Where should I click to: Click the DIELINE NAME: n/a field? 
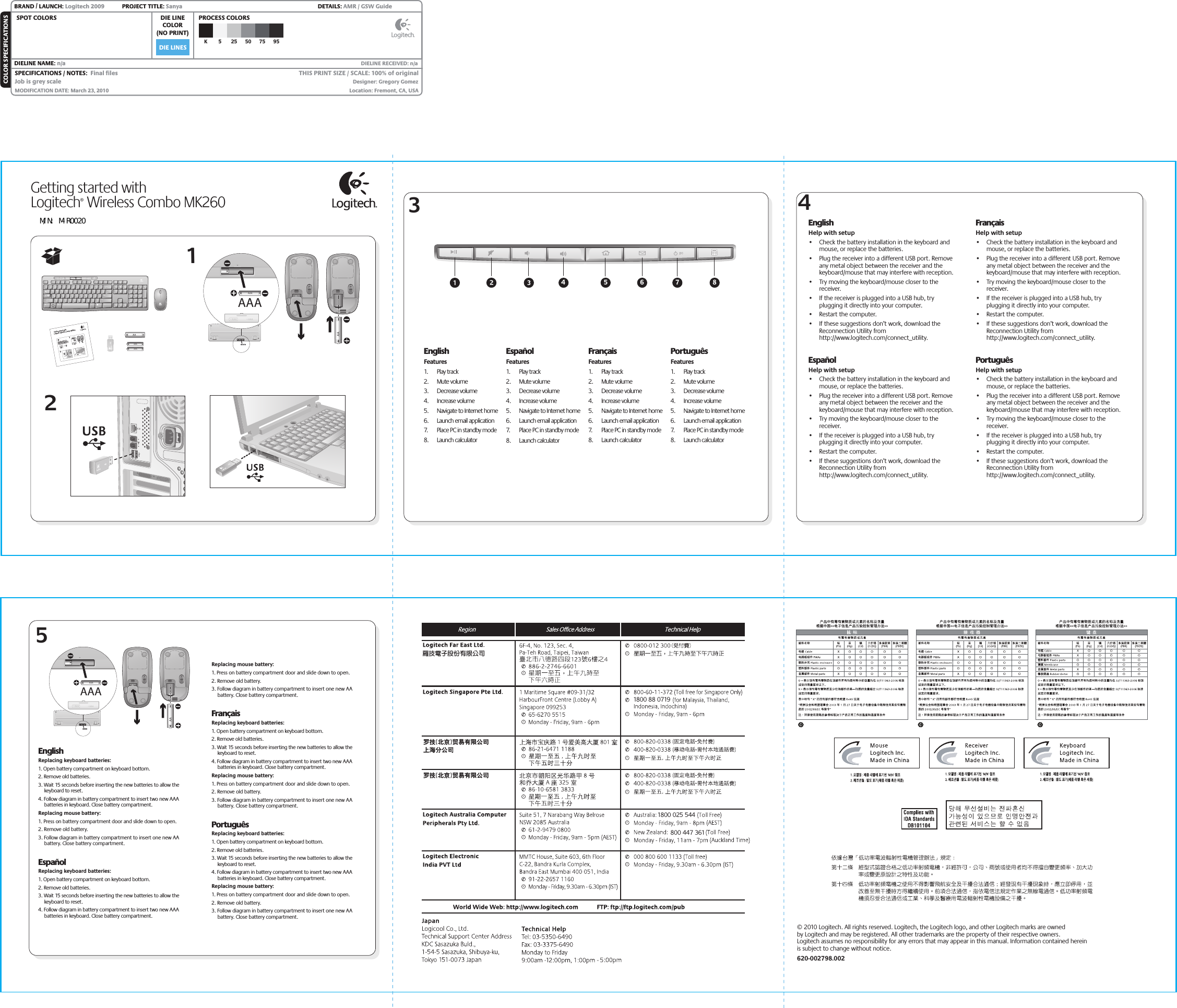click(40, 63)
